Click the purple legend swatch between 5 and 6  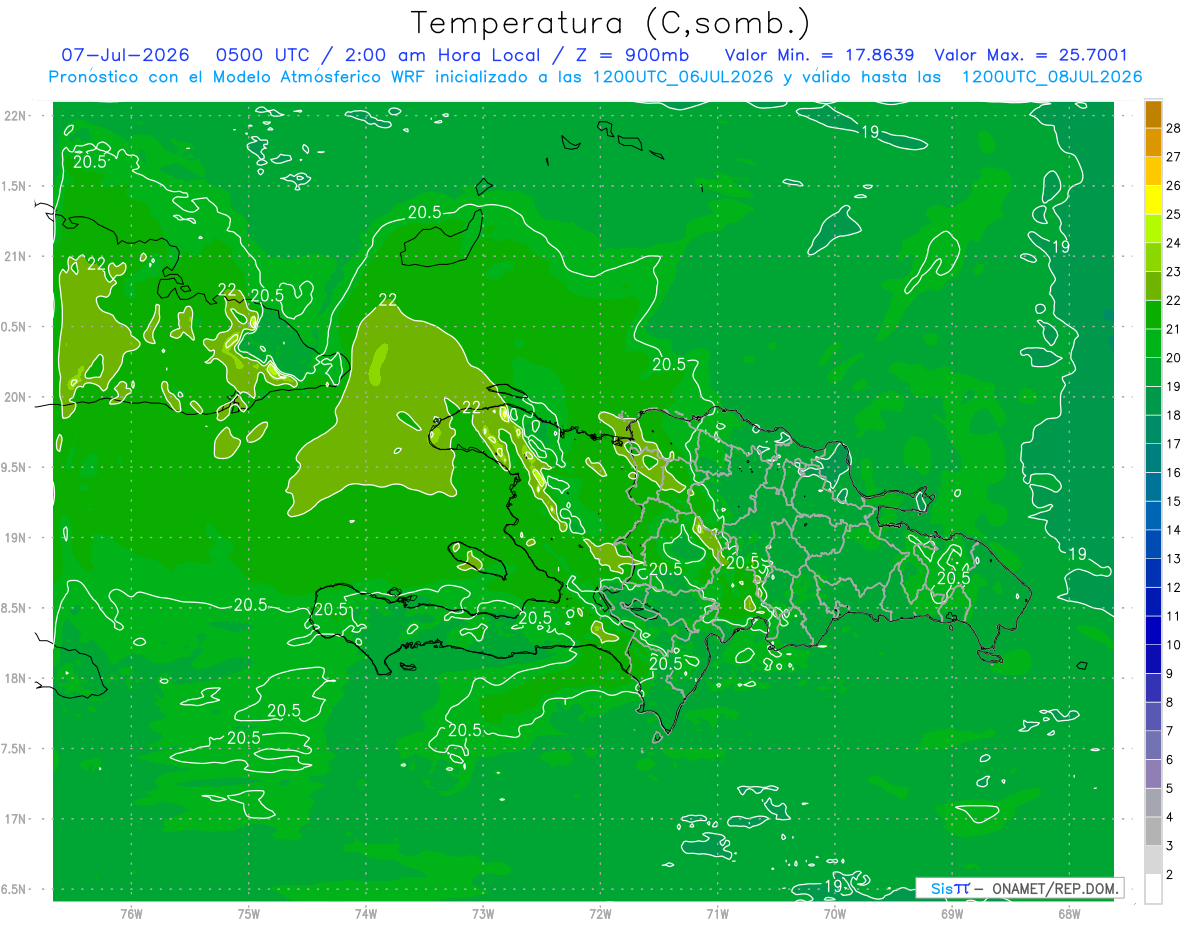click(1153, 774)
